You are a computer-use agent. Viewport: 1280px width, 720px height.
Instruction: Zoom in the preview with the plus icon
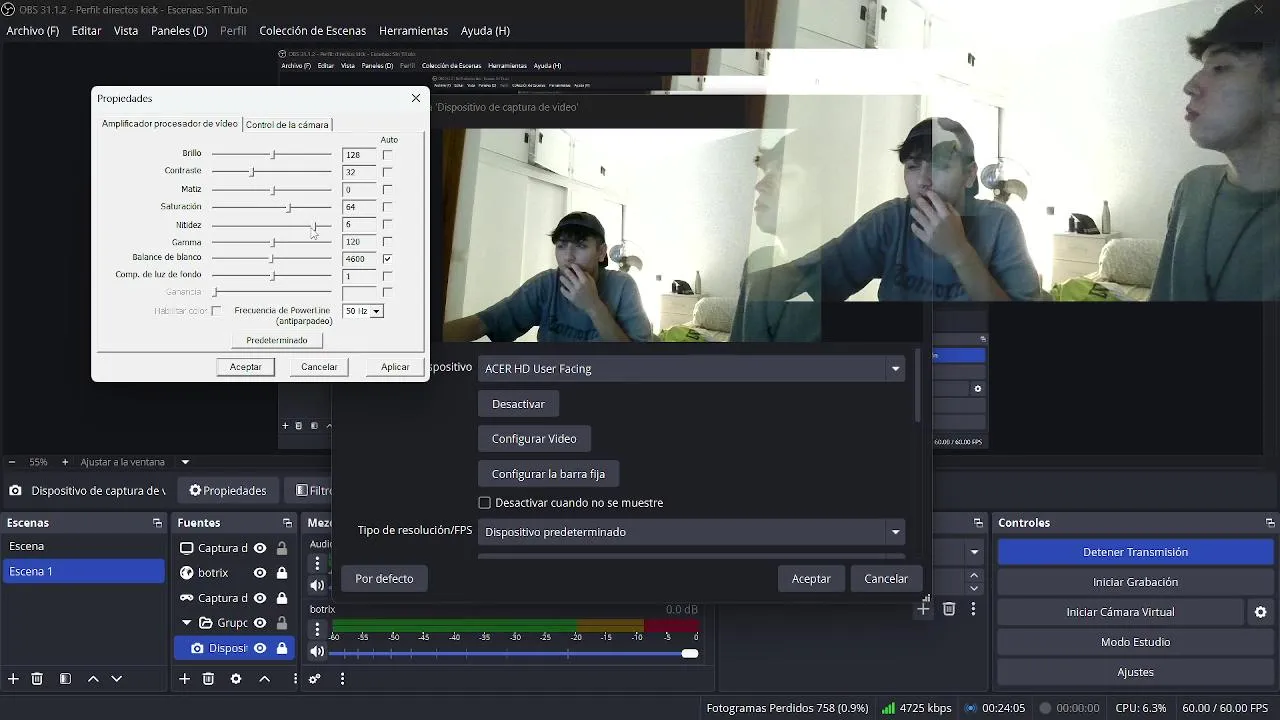coord(65,462)
